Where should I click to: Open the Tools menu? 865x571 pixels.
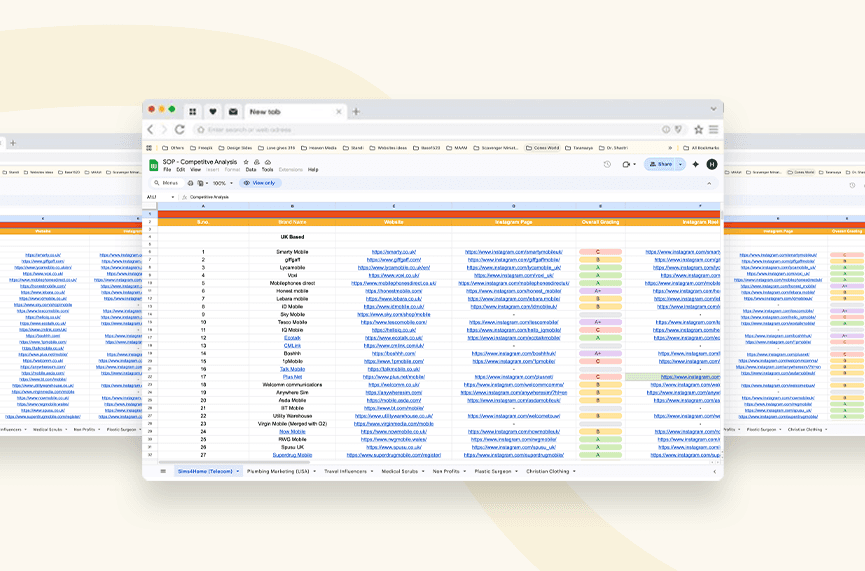(268, 169)
